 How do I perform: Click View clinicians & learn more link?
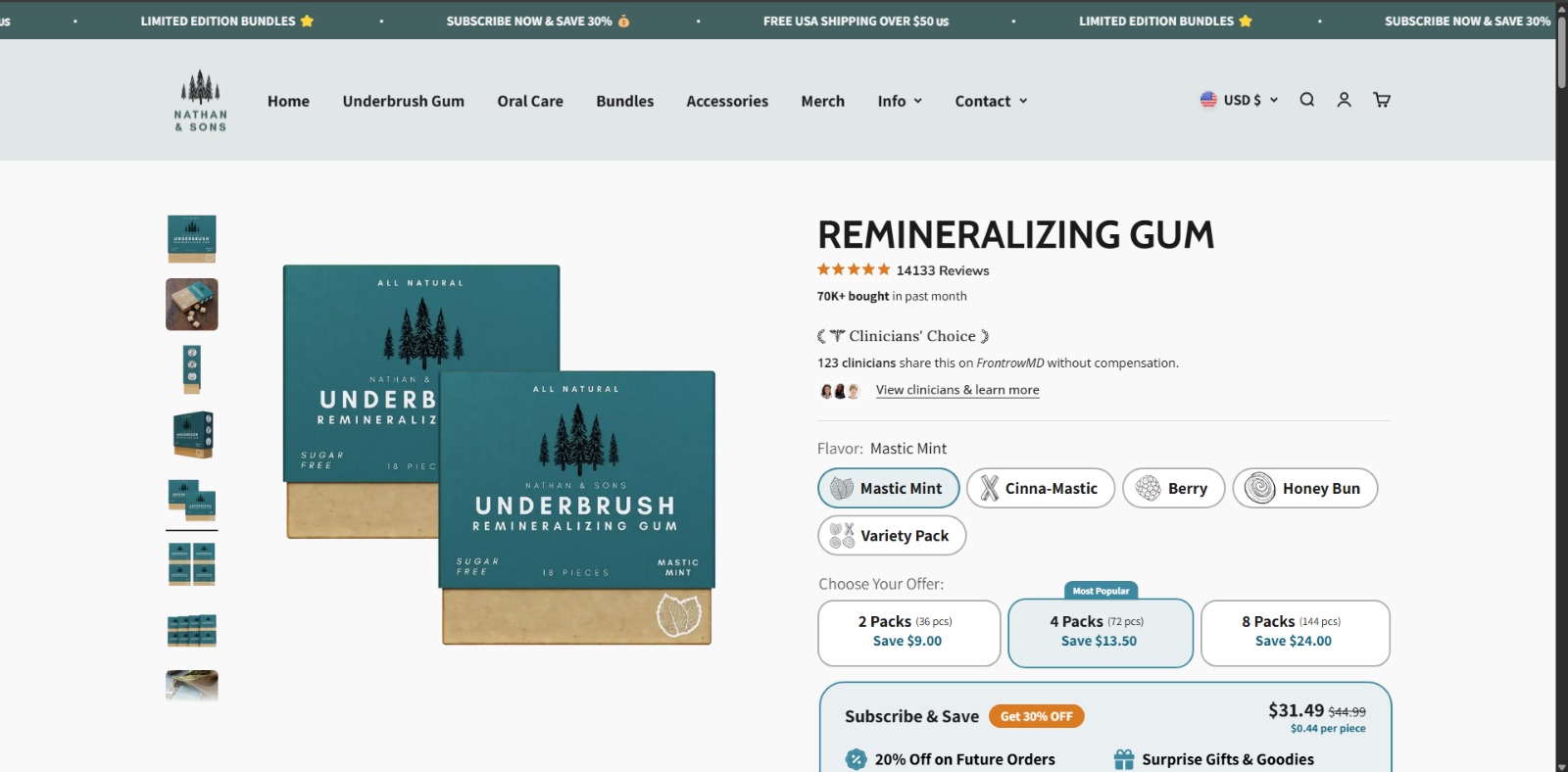coord(957,390)
